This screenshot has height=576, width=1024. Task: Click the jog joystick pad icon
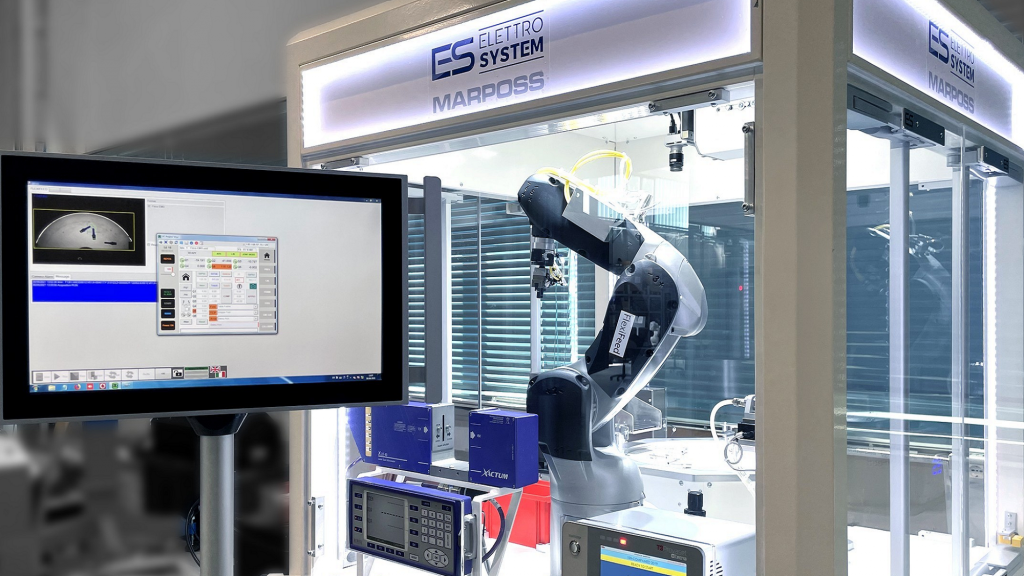[187, 310]
